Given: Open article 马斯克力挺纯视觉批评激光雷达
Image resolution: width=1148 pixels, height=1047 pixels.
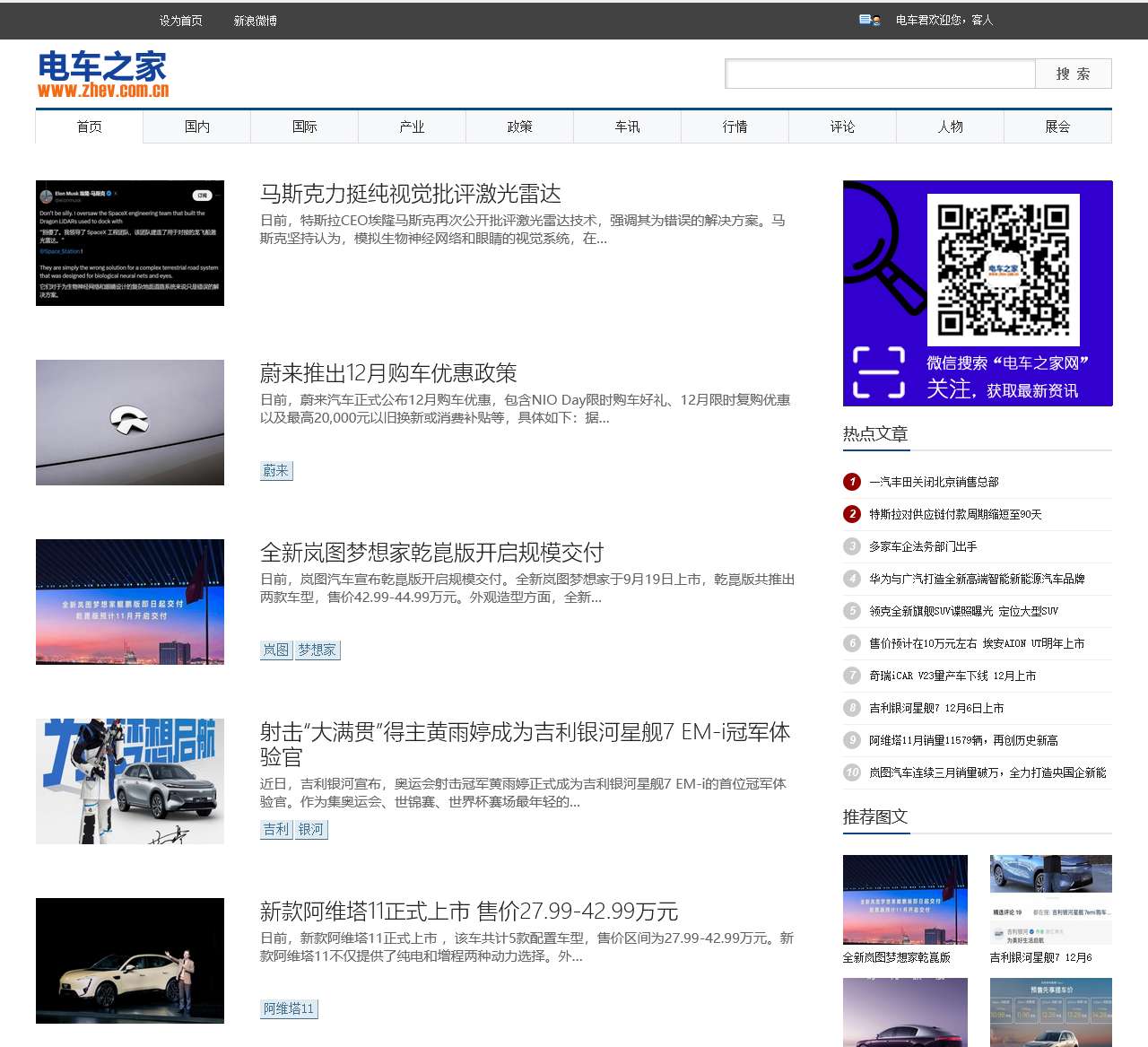Looking at the screenshot, I should pos(411,194).
